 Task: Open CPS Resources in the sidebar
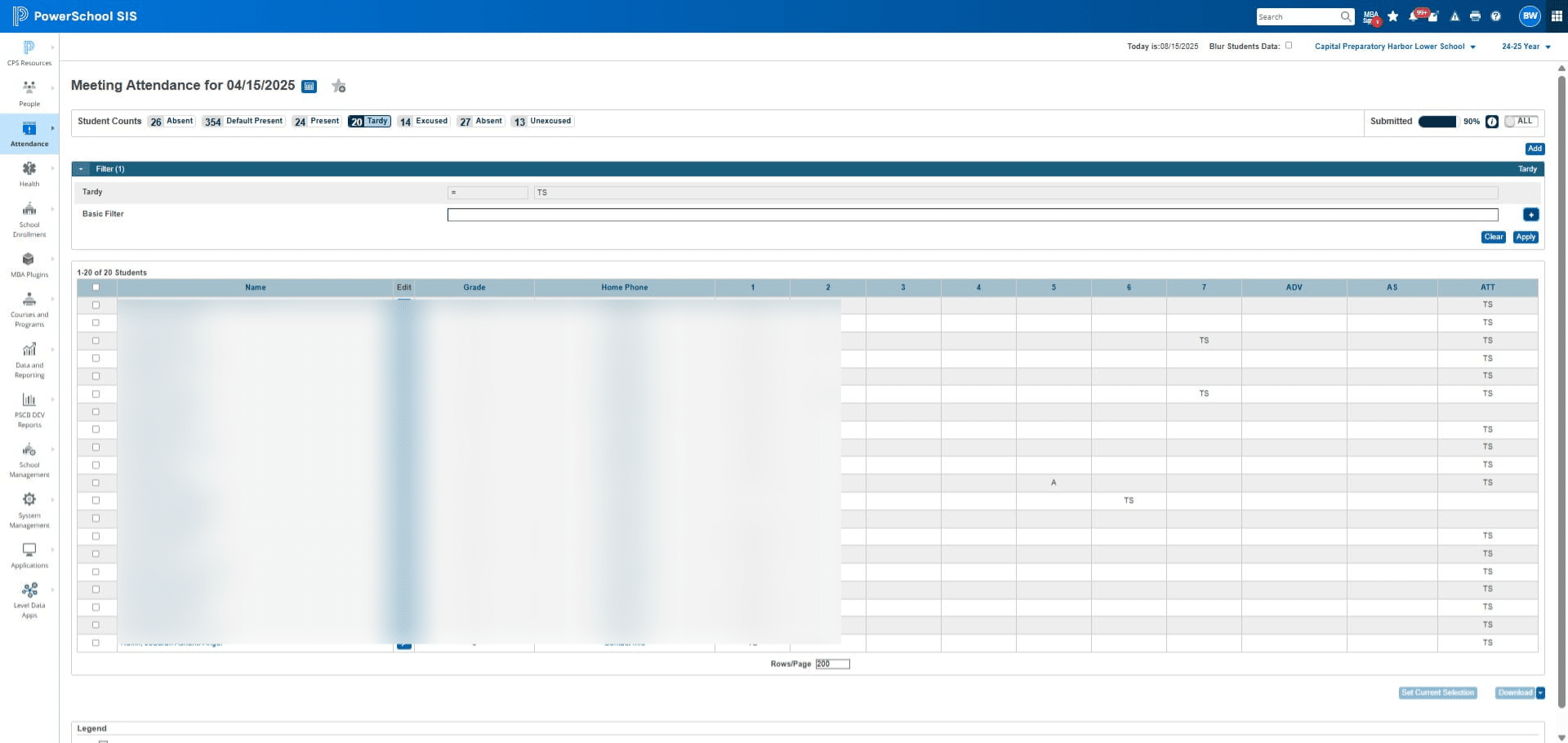click(x=29, y=53)
